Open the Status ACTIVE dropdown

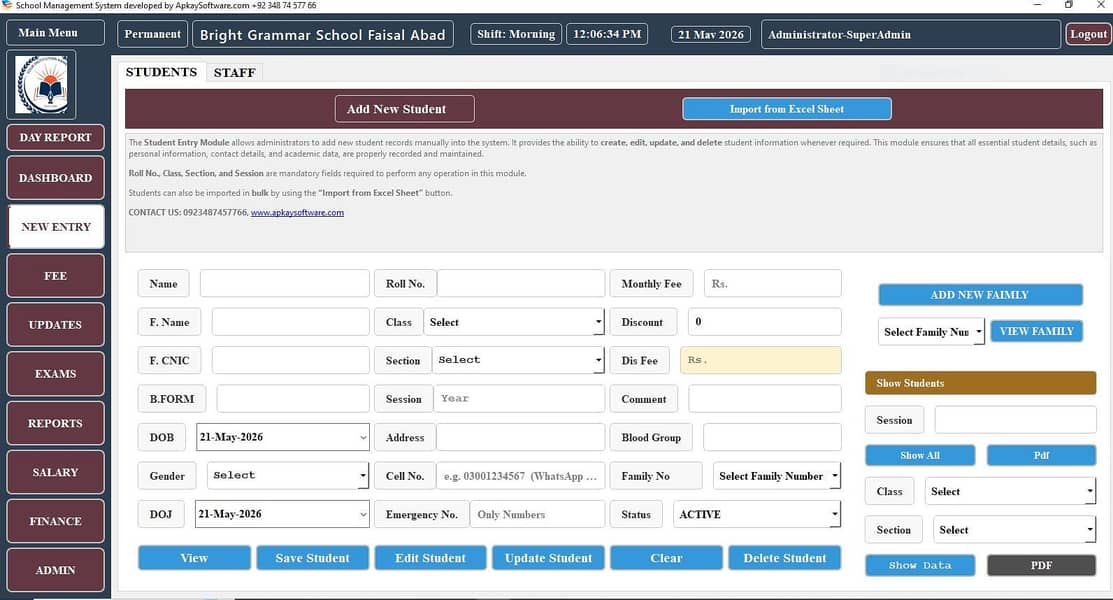pyautogui.click(x=757, y=514)
